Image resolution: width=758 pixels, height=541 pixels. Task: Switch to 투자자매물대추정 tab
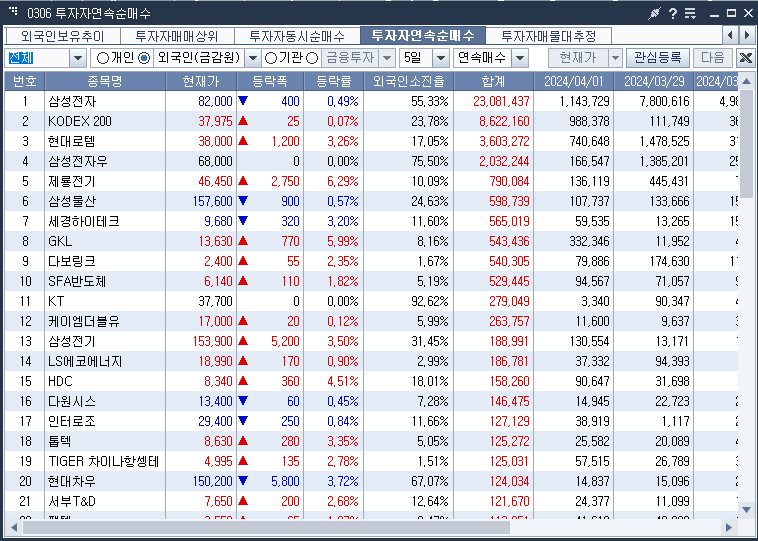click(549, 36)
